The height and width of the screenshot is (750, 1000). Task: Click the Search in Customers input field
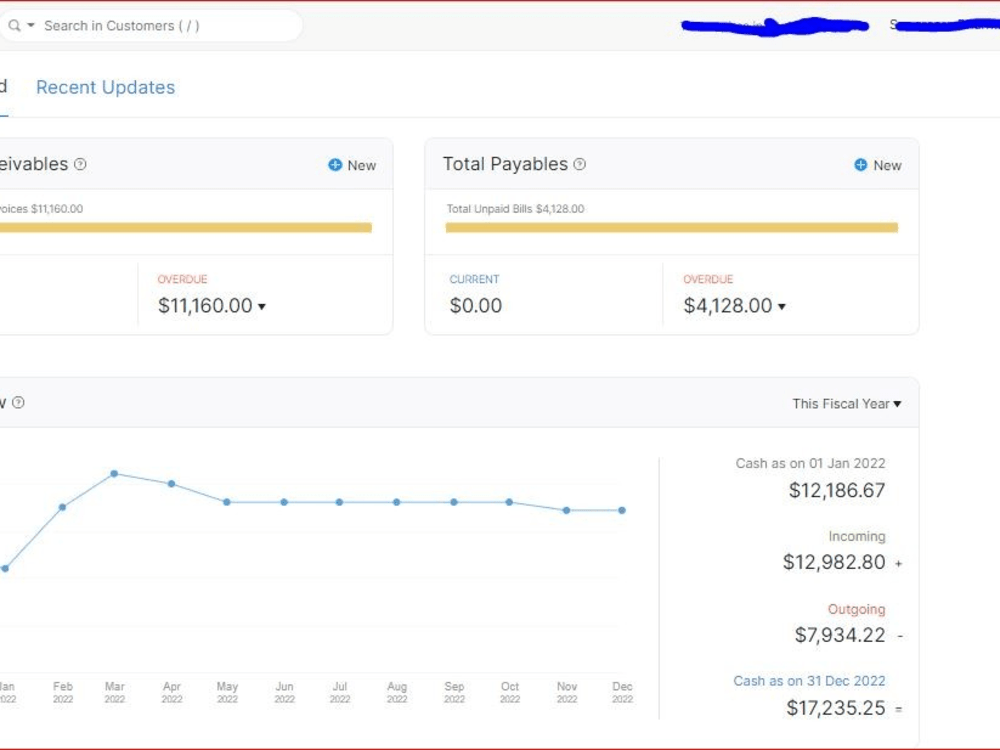150,25
